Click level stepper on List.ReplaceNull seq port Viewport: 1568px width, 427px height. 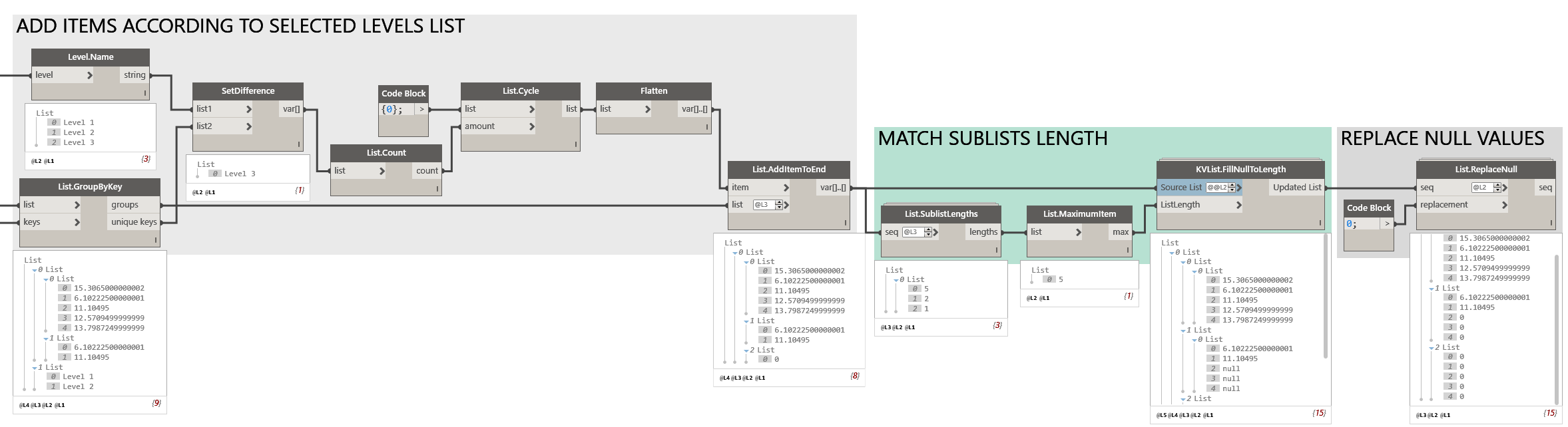point(1497,188)
